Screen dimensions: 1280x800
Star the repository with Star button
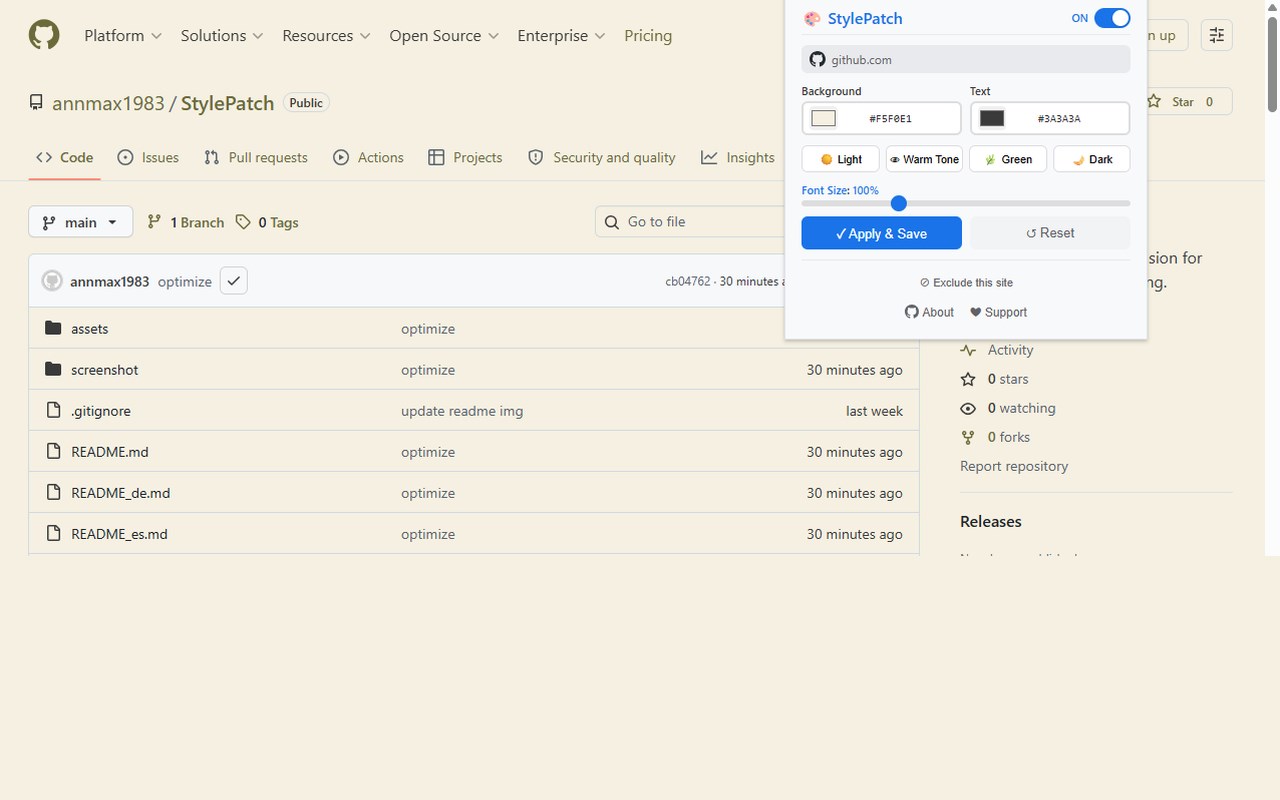click(x=1183, y=102)
